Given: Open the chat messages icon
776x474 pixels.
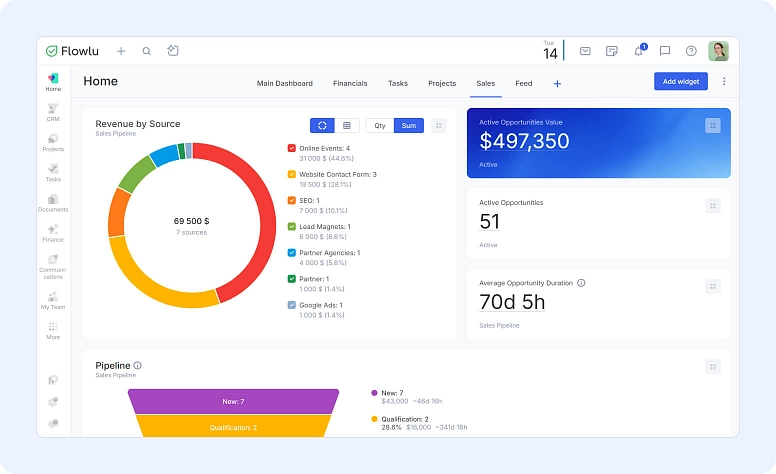Looking at the screenshot, I should point(664,51).
